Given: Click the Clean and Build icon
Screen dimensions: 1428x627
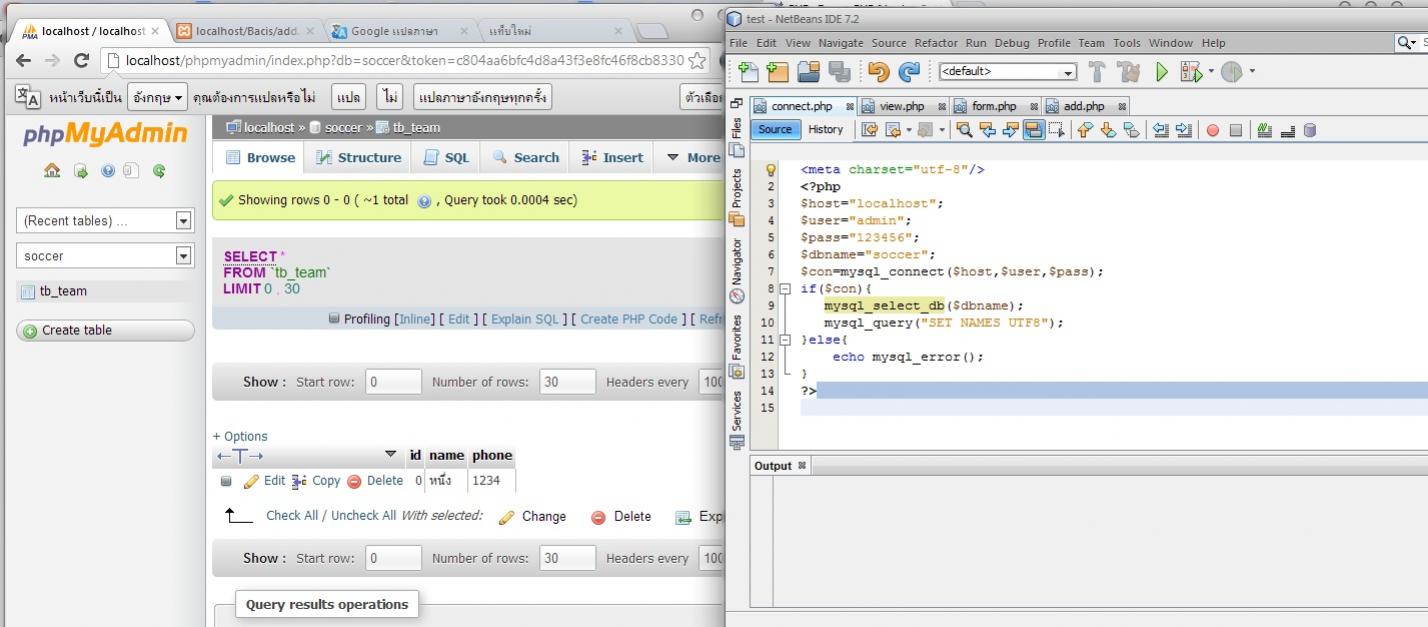Looking at the screenshot, I should [1128, 72].
